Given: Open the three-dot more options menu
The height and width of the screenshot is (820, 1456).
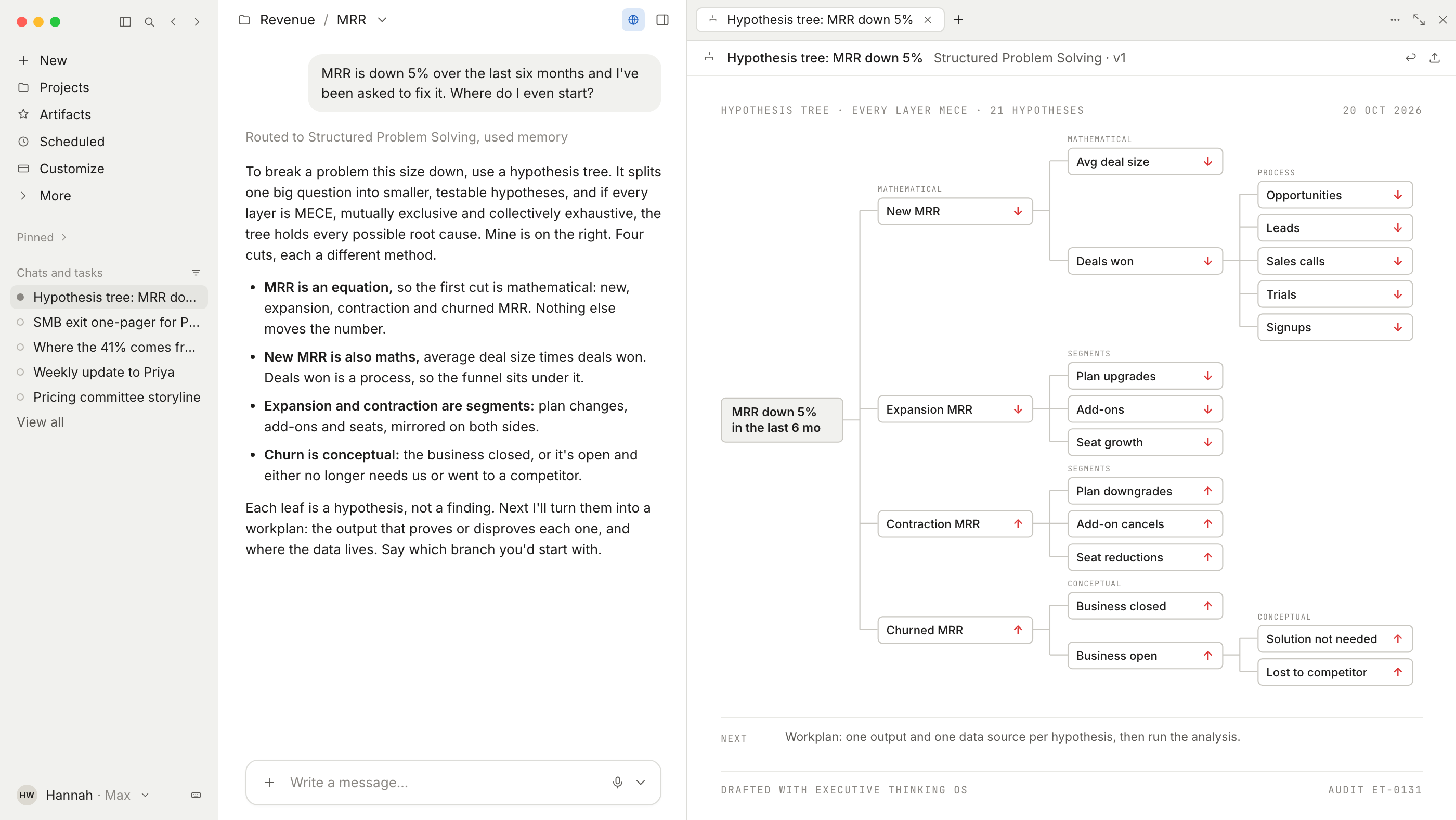Looking at the screenshot, I should pos(1395,20).
